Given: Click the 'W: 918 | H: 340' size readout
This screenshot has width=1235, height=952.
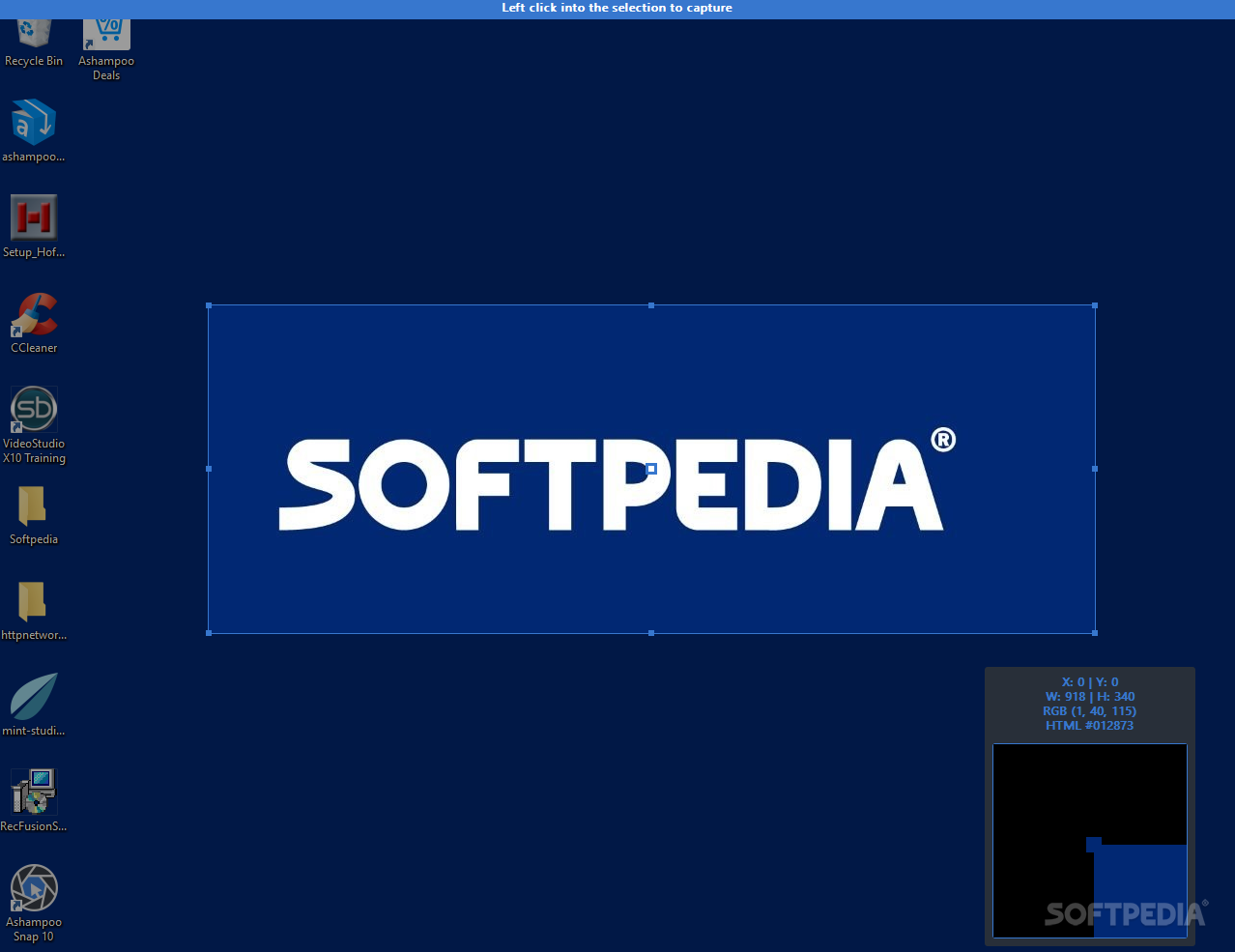Looking at the screenshot, I should [1090, 697].
